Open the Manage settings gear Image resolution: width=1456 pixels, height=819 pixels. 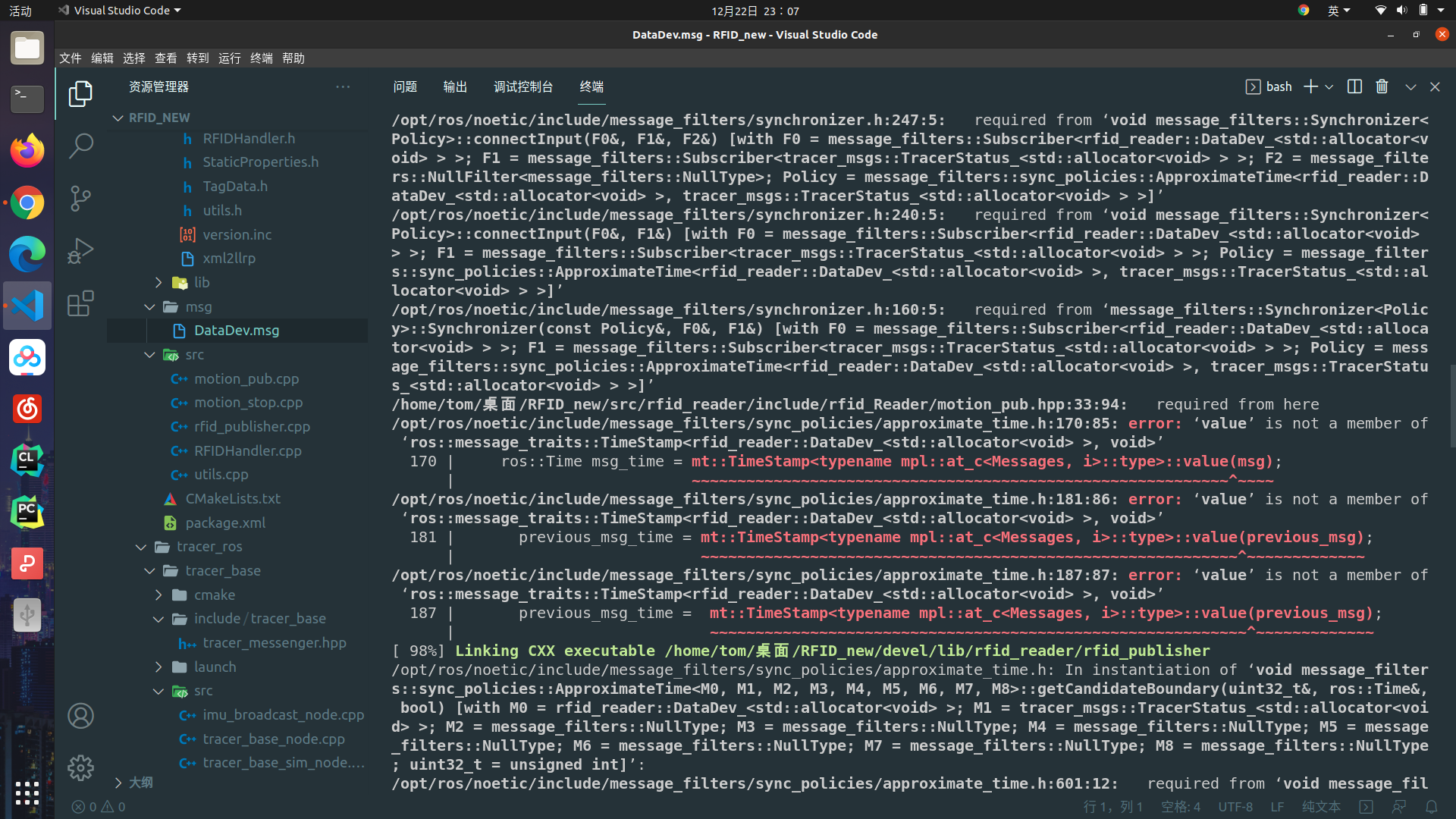pos(80,767)
